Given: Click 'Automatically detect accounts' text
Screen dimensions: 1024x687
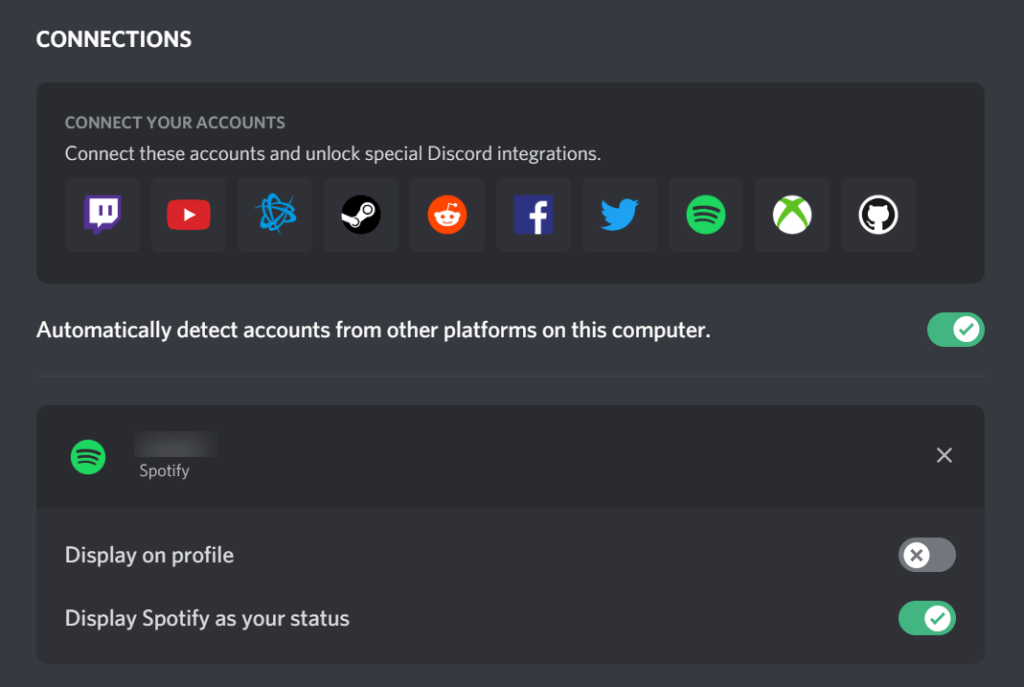Looking at the screenshot, I should coord(373,330).
